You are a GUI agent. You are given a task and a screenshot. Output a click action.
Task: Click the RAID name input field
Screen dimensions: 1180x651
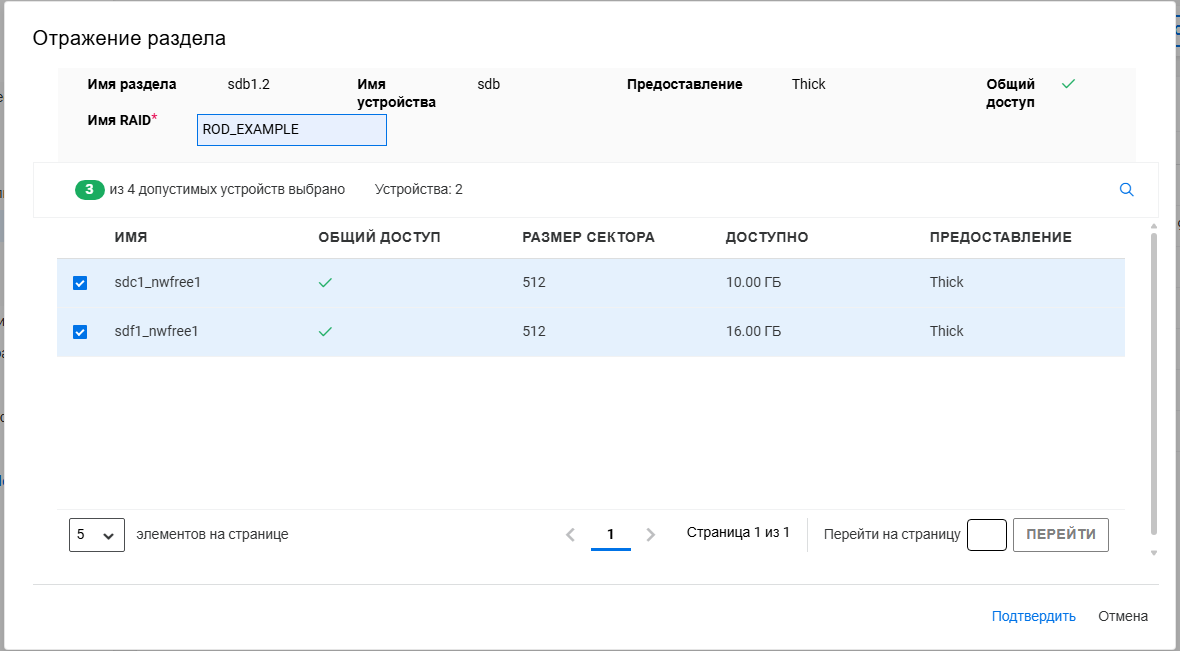tap(291, 130)
